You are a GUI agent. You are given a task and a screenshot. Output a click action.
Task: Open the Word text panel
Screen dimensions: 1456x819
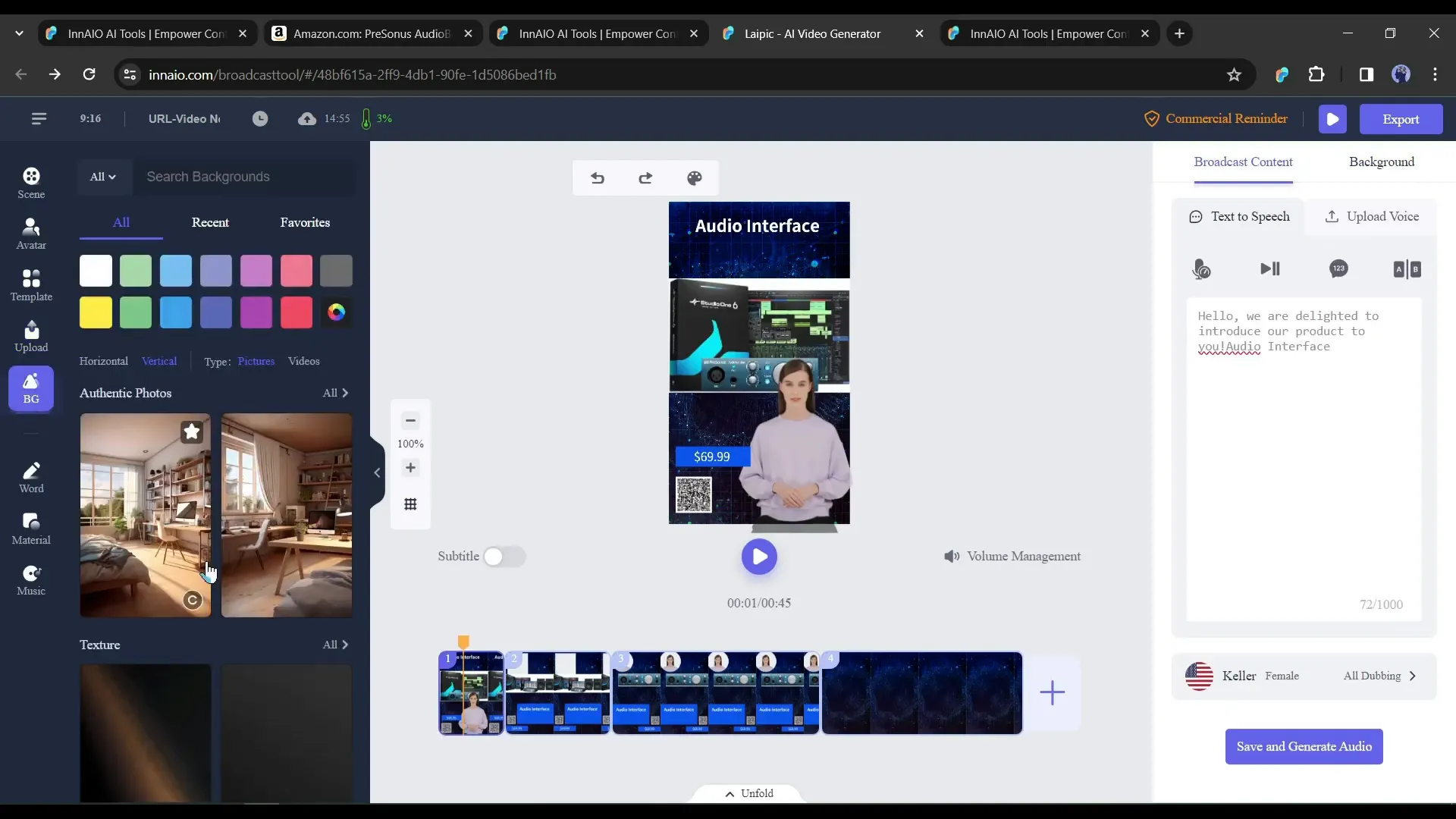[31, 478]
